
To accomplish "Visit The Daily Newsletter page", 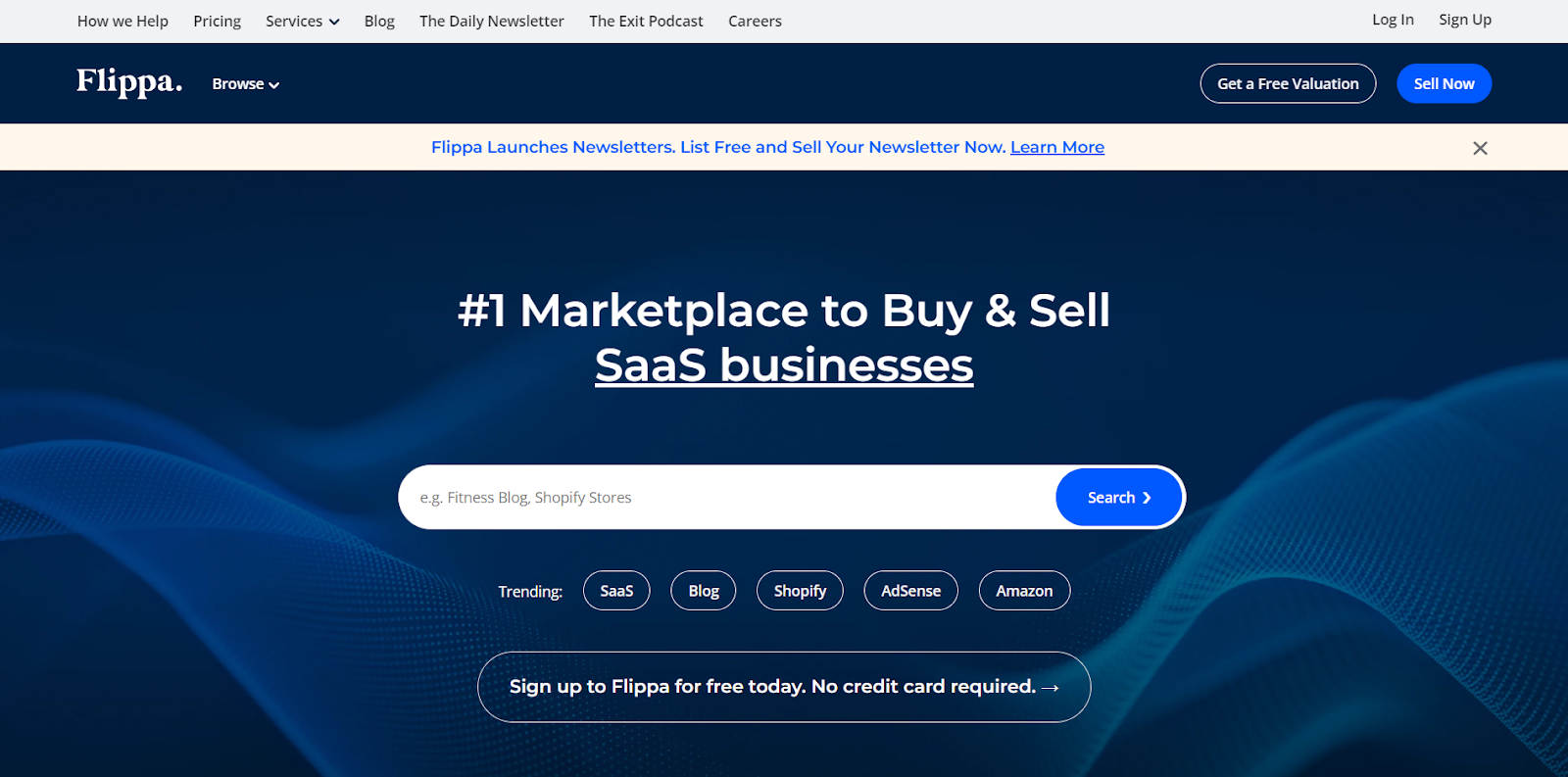I will 492,22.
